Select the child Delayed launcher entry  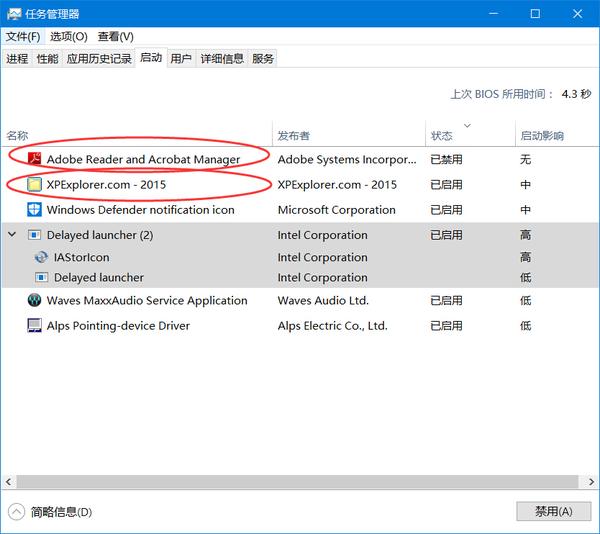click(x=99, y=277)
